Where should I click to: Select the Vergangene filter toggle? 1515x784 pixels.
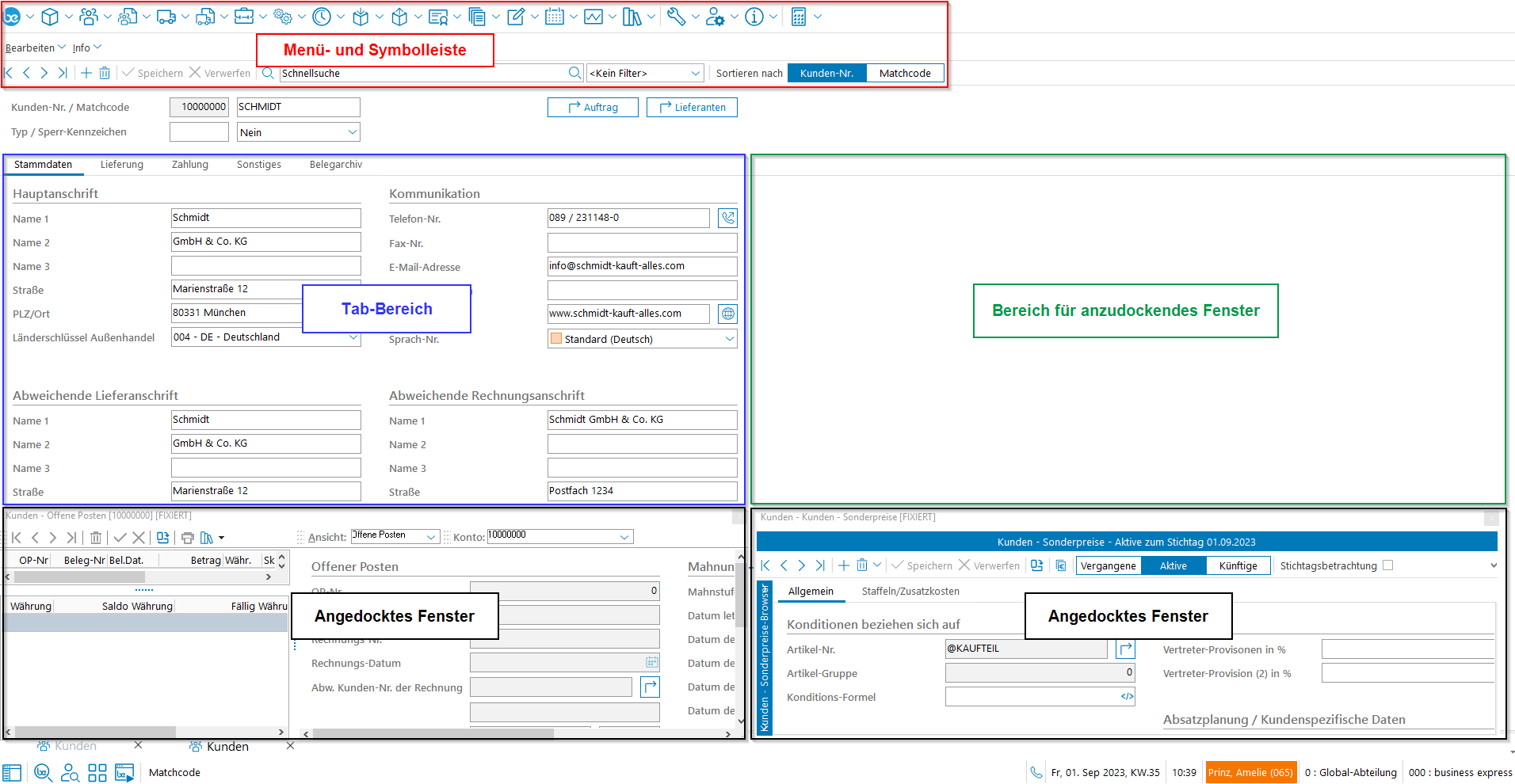(1108, 565)
